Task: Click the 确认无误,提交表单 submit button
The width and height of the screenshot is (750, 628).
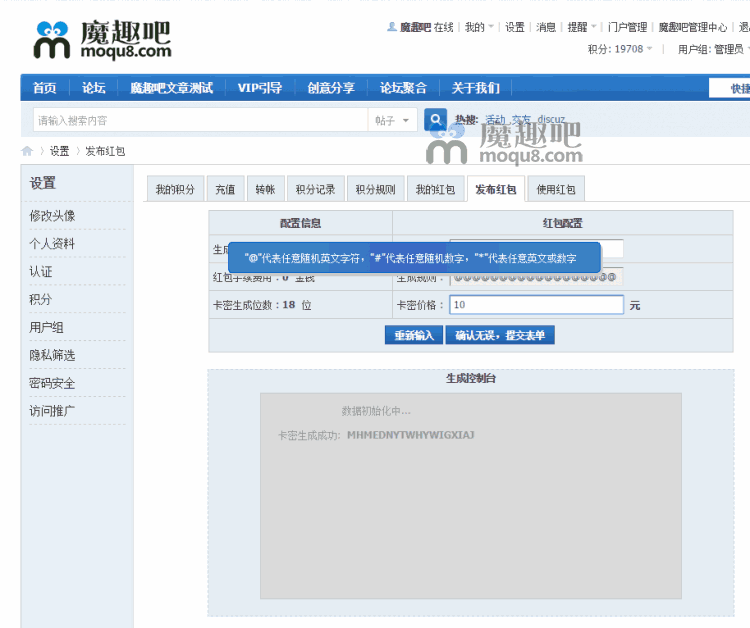Action: point(500,335)
